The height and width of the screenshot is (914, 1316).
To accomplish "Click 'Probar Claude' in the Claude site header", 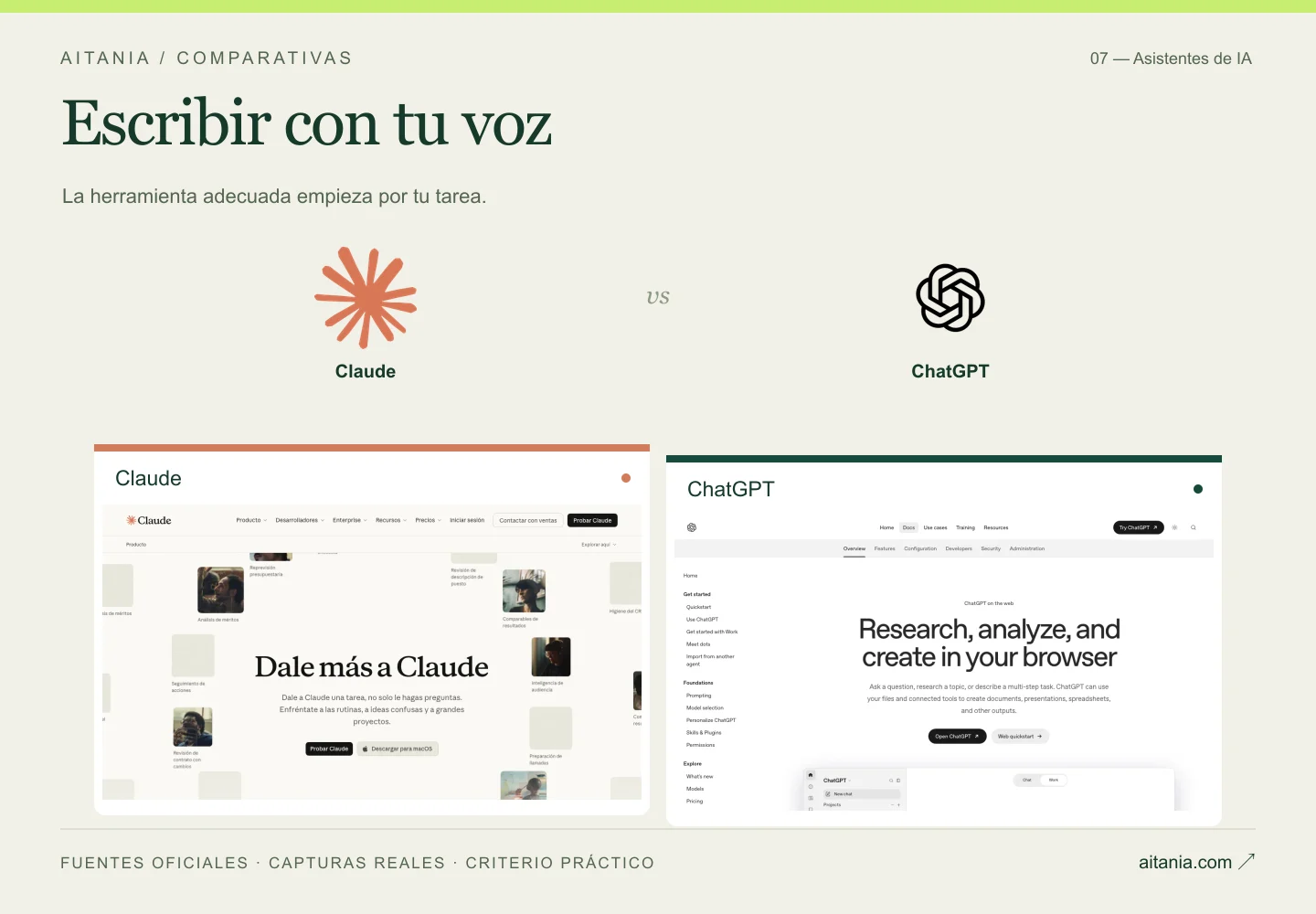I will tap(592, 520).
